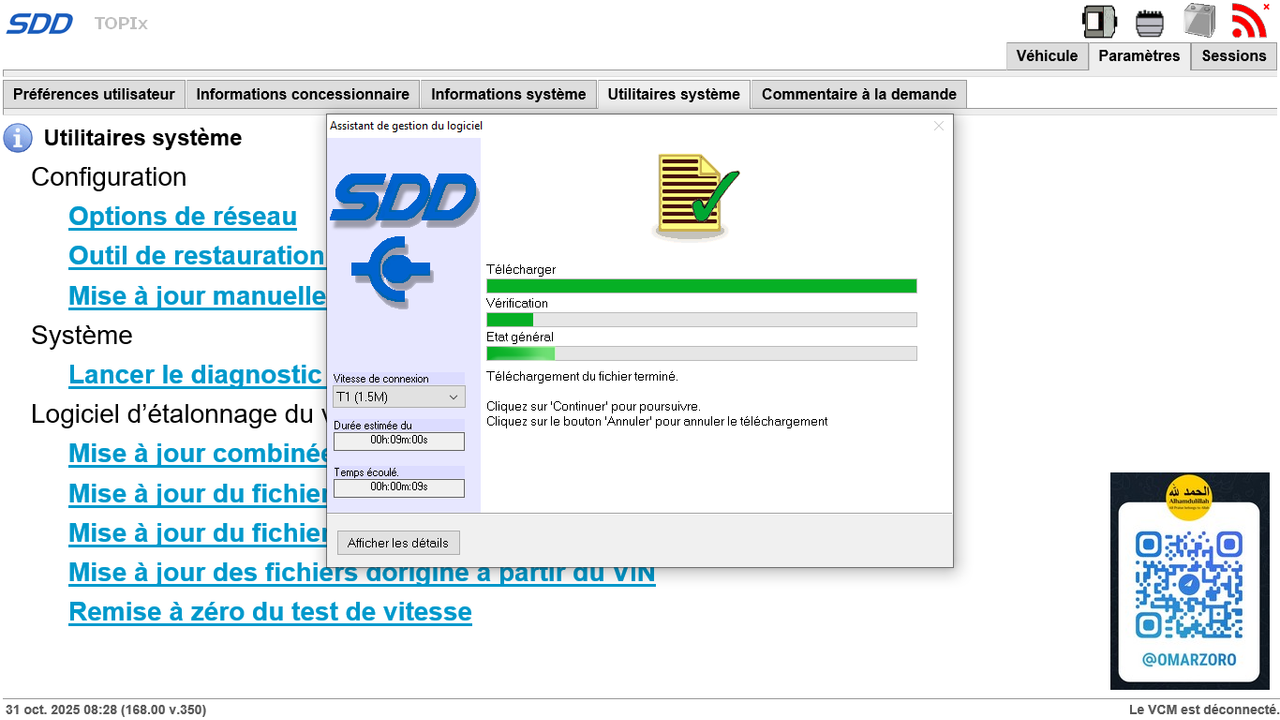Image resolution: width=1280 pixels, height=720 pixels.
Task: Switch to Informations système tab
Action: [x=508, y=94]
